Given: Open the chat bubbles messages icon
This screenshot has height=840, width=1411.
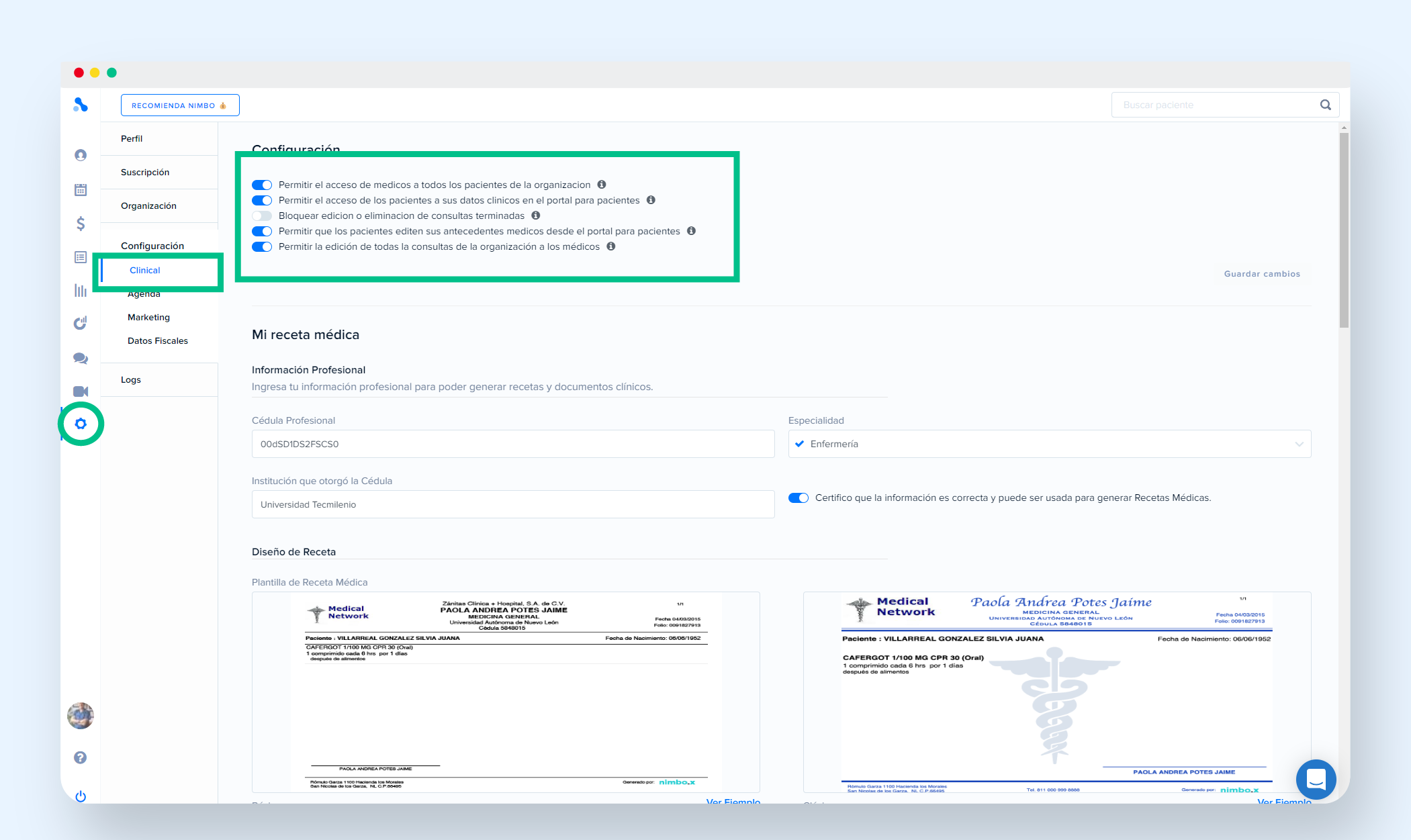Looking at the screenshot, I should (x=81, y=359).
